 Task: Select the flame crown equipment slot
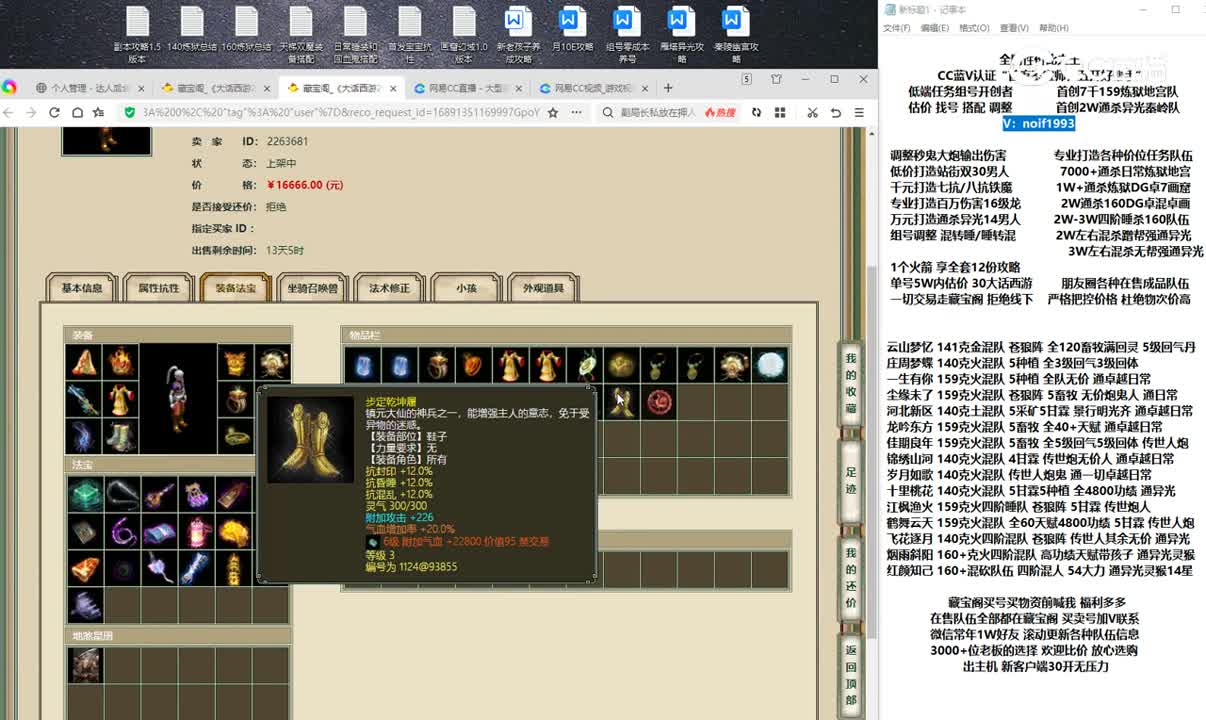tap(120, 362)
